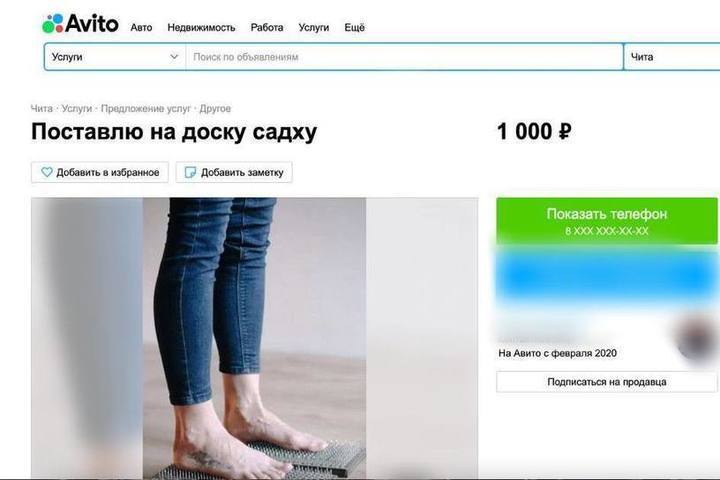
Task: Click the chevron in category selector
Action: [x=174, y=57]
